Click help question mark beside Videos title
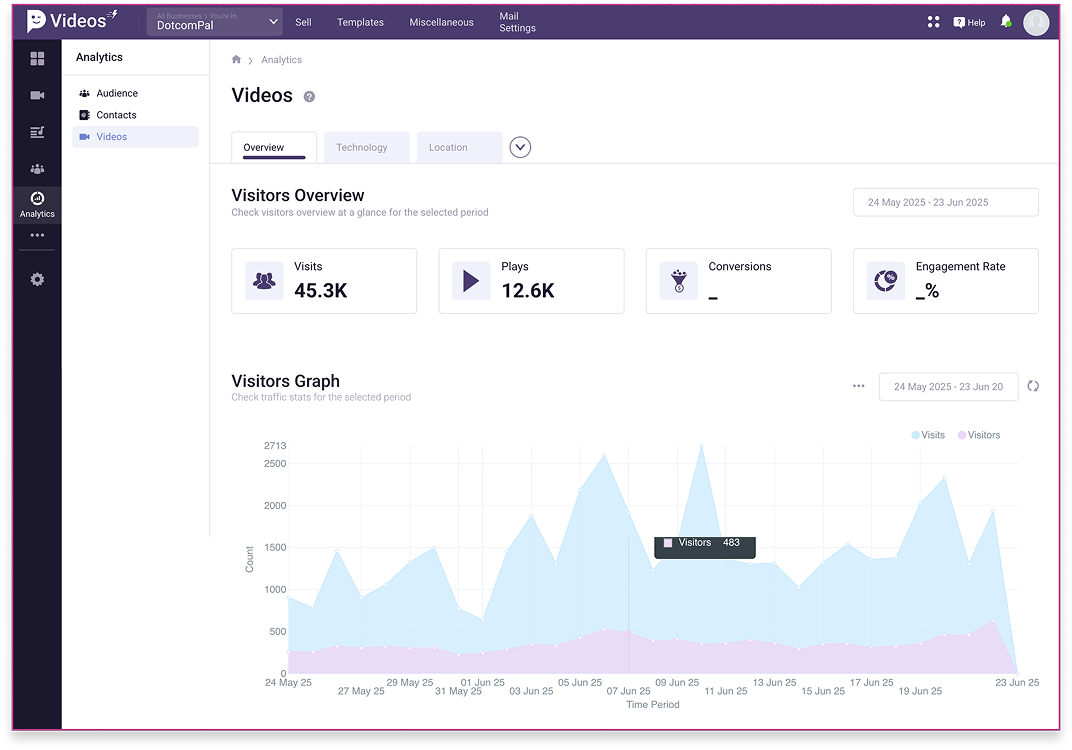The image size is (1072, 750). 309,97
